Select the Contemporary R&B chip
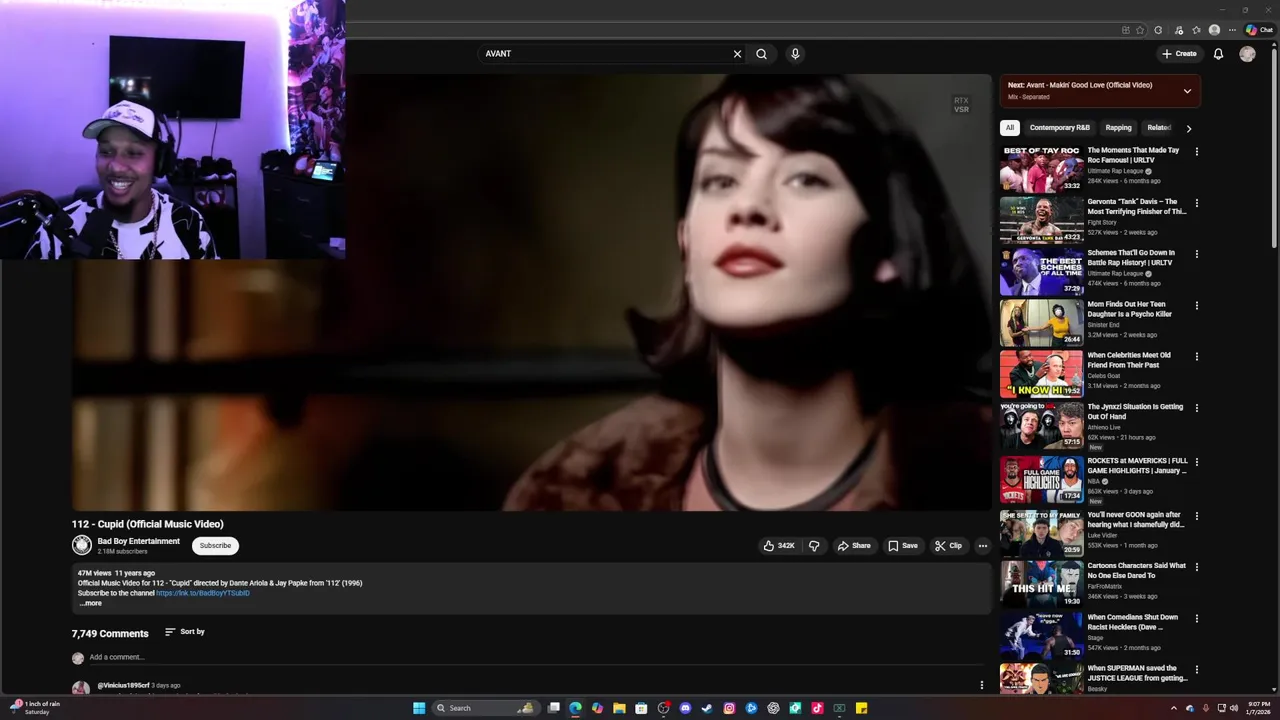Screen dimensions: 1280x720 1059,128
